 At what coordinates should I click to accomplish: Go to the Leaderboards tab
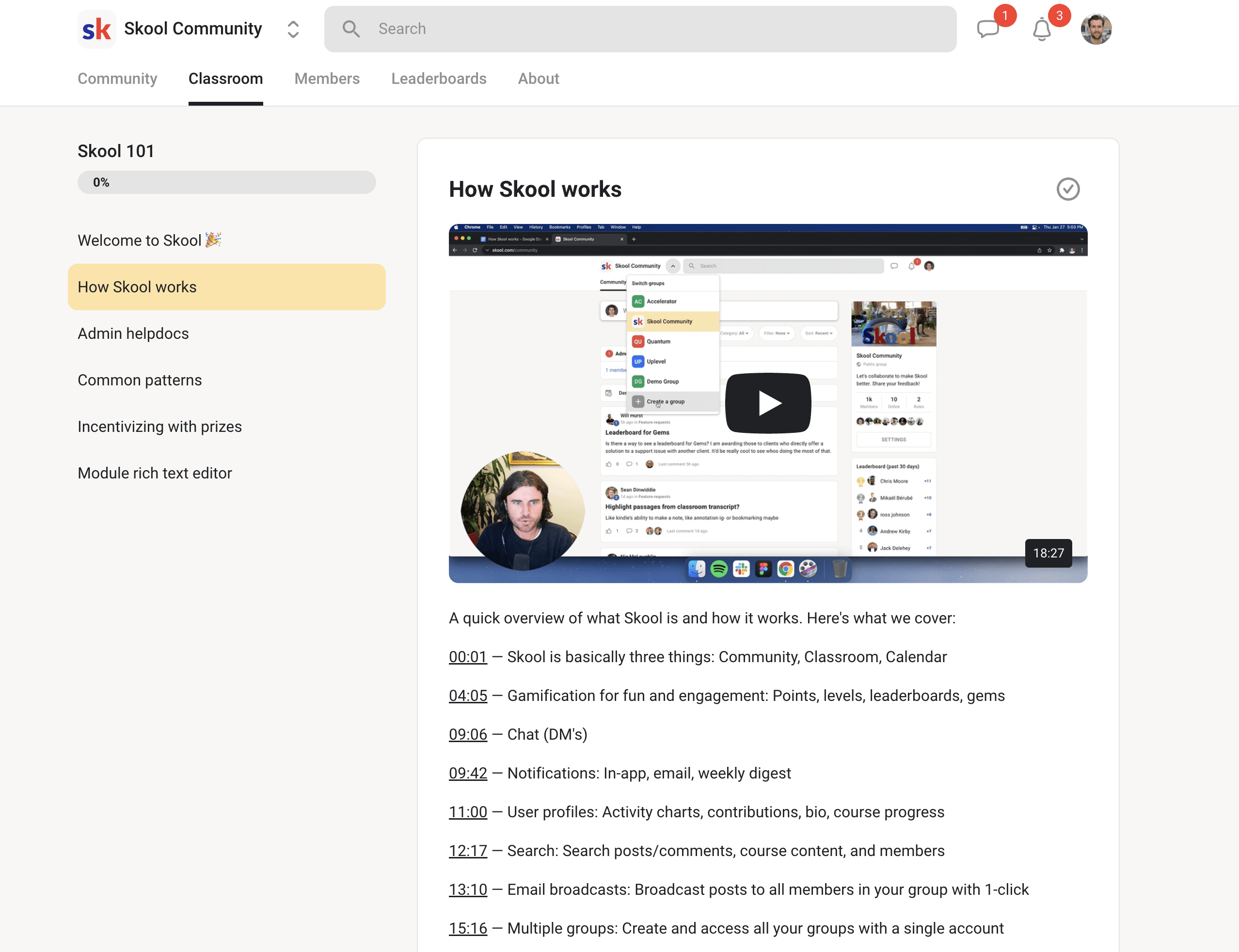tap(439, 79)
